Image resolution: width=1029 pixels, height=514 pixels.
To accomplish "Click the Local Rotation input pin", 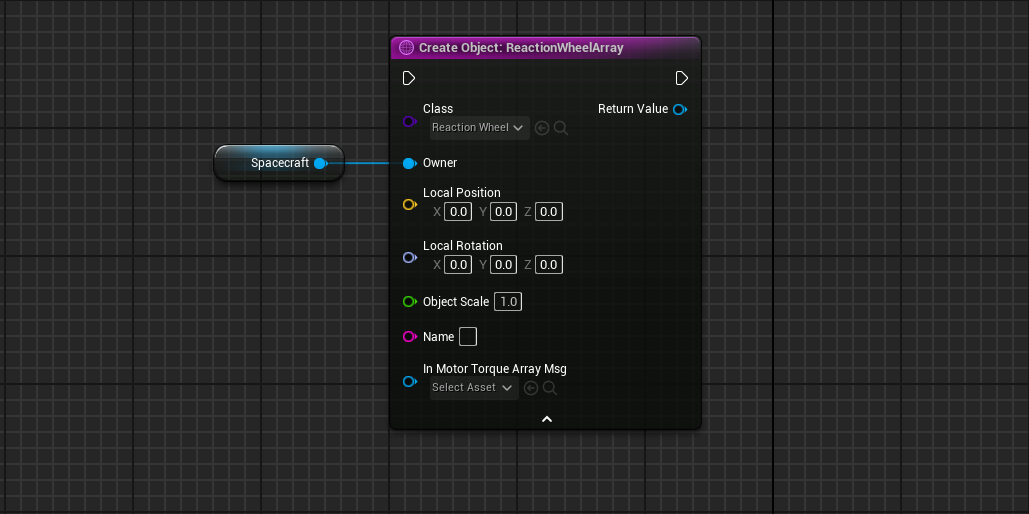I will 408,257.
